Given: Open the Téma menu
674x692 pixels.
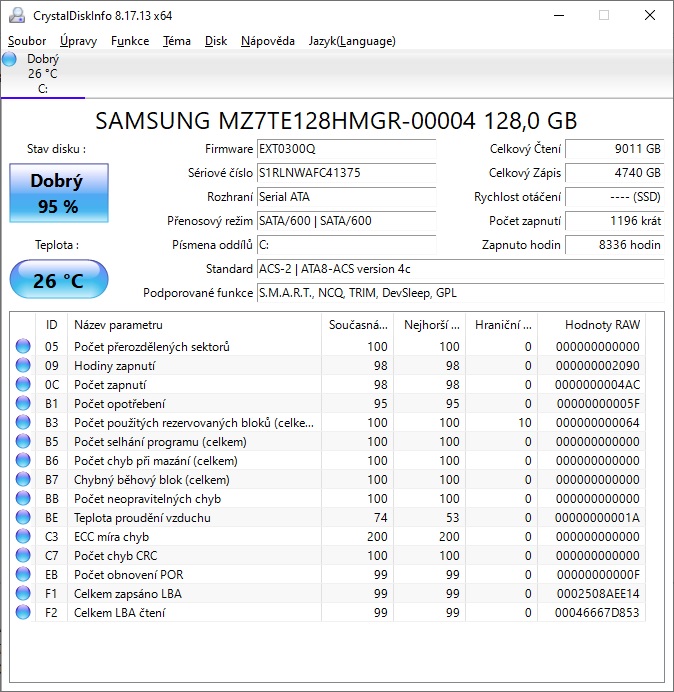Looking at the screenshot, I should pyautogui.click(x=177, y=41).
